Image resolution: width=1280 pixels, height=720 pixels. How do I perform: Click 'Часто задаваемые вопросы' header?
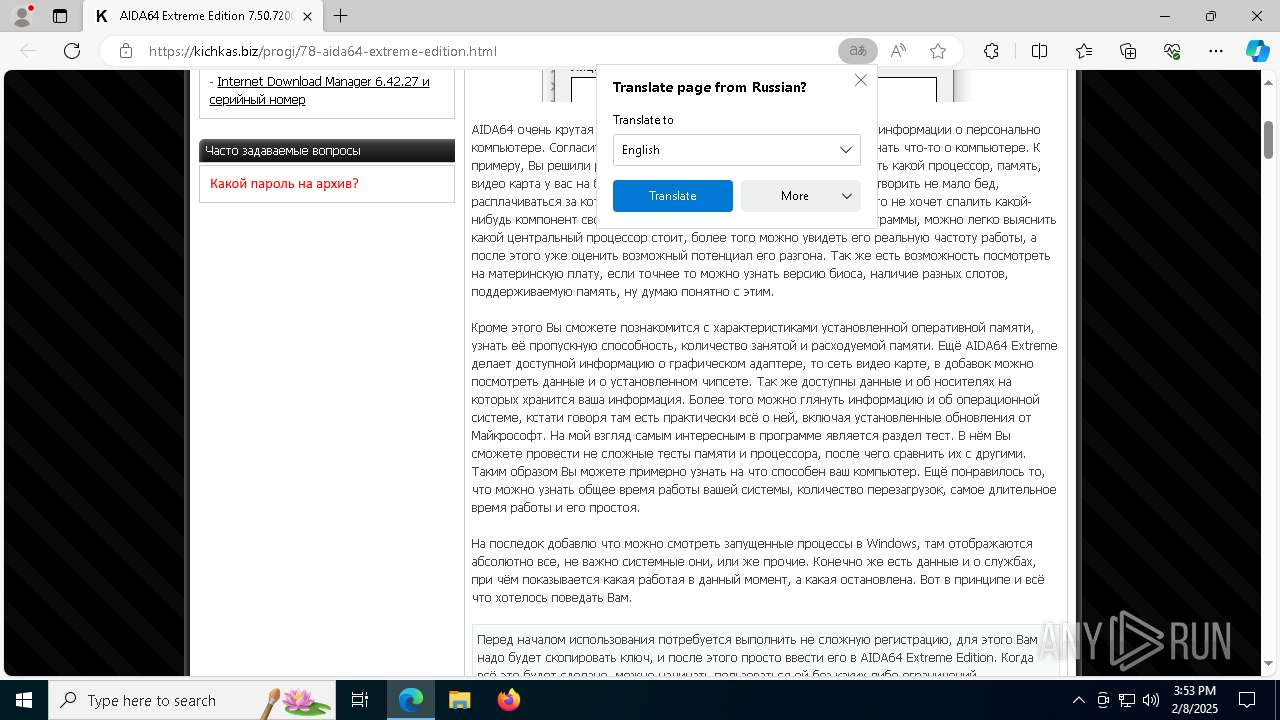327,151
